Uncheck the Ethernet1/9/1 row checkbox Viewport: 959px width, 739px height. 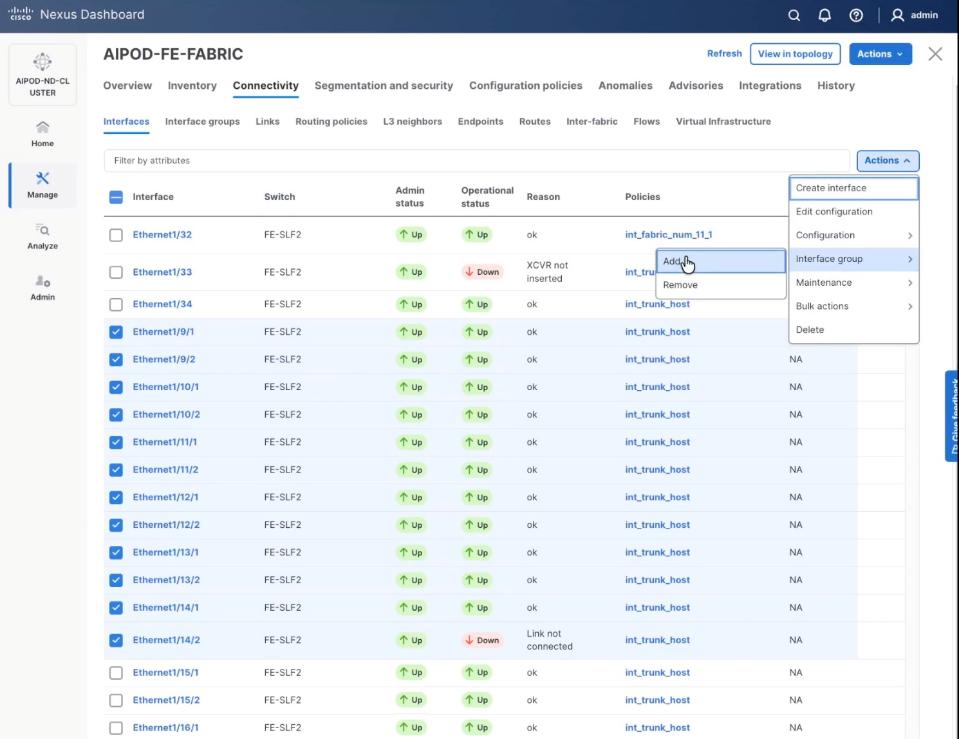116,332
